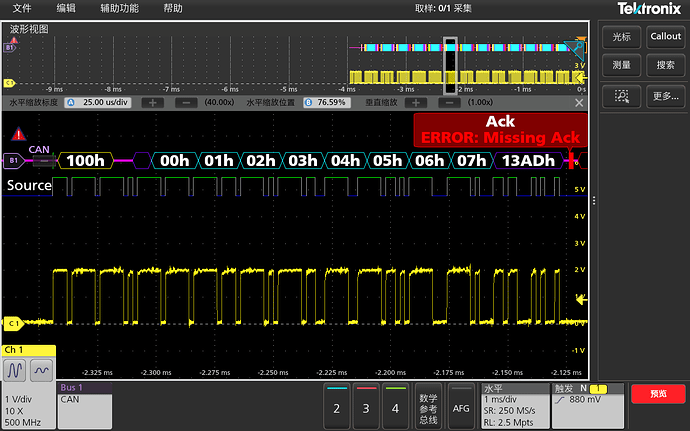The image size is (690, 431).
Task: Open the 文件 menu
Action: pyautogui.click(x=22, y=8)
